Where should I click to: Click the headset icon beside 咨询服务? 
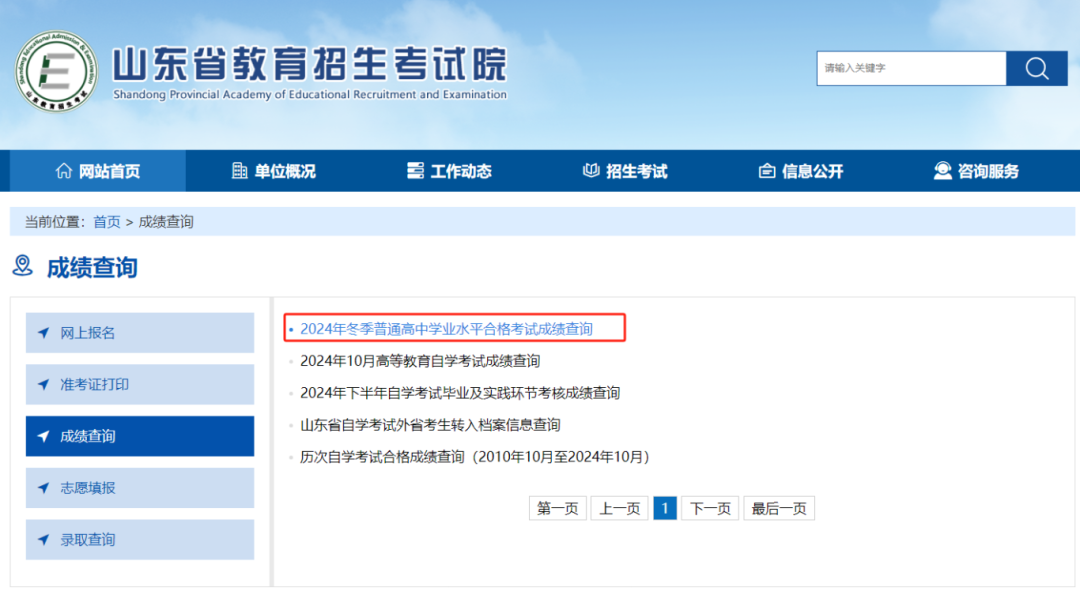coord(942,171)
